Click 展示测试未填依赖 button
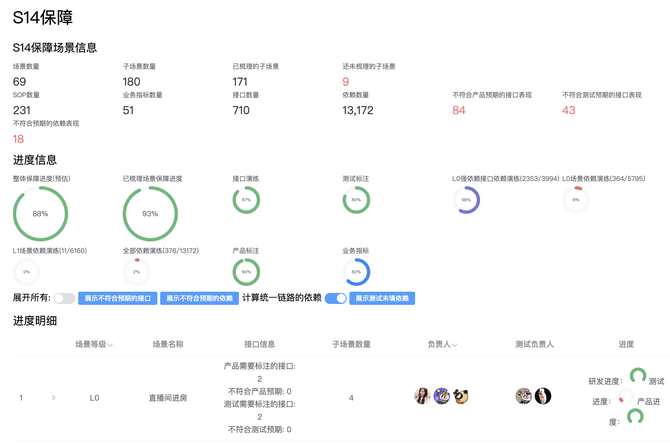Screen dimensions: 670x446 point(382,298)
